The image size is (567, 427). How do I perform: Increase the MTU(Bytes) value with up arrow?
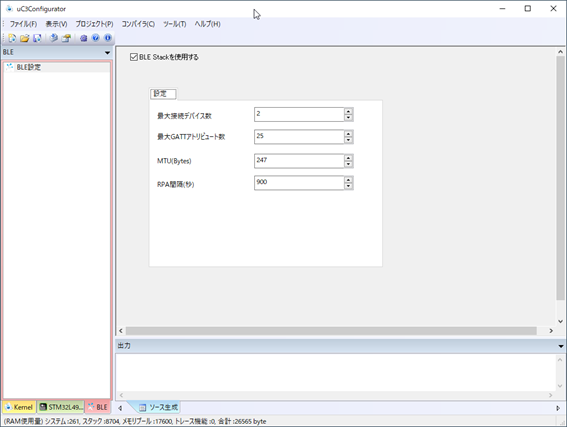tap(348, 158)
